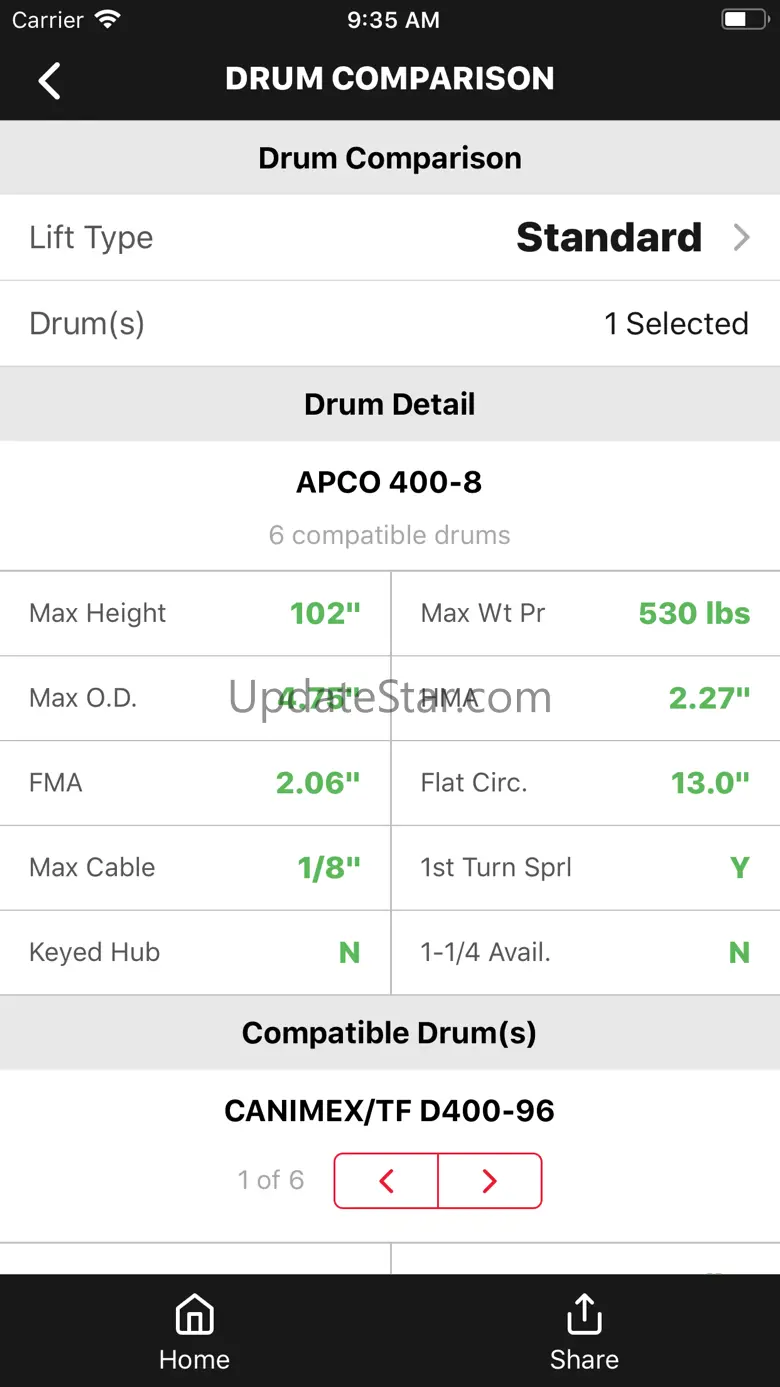The height and width of the screenshot is (1387, 780).
Task: Expand Lift Type chevron
Action: coord(741,237)
